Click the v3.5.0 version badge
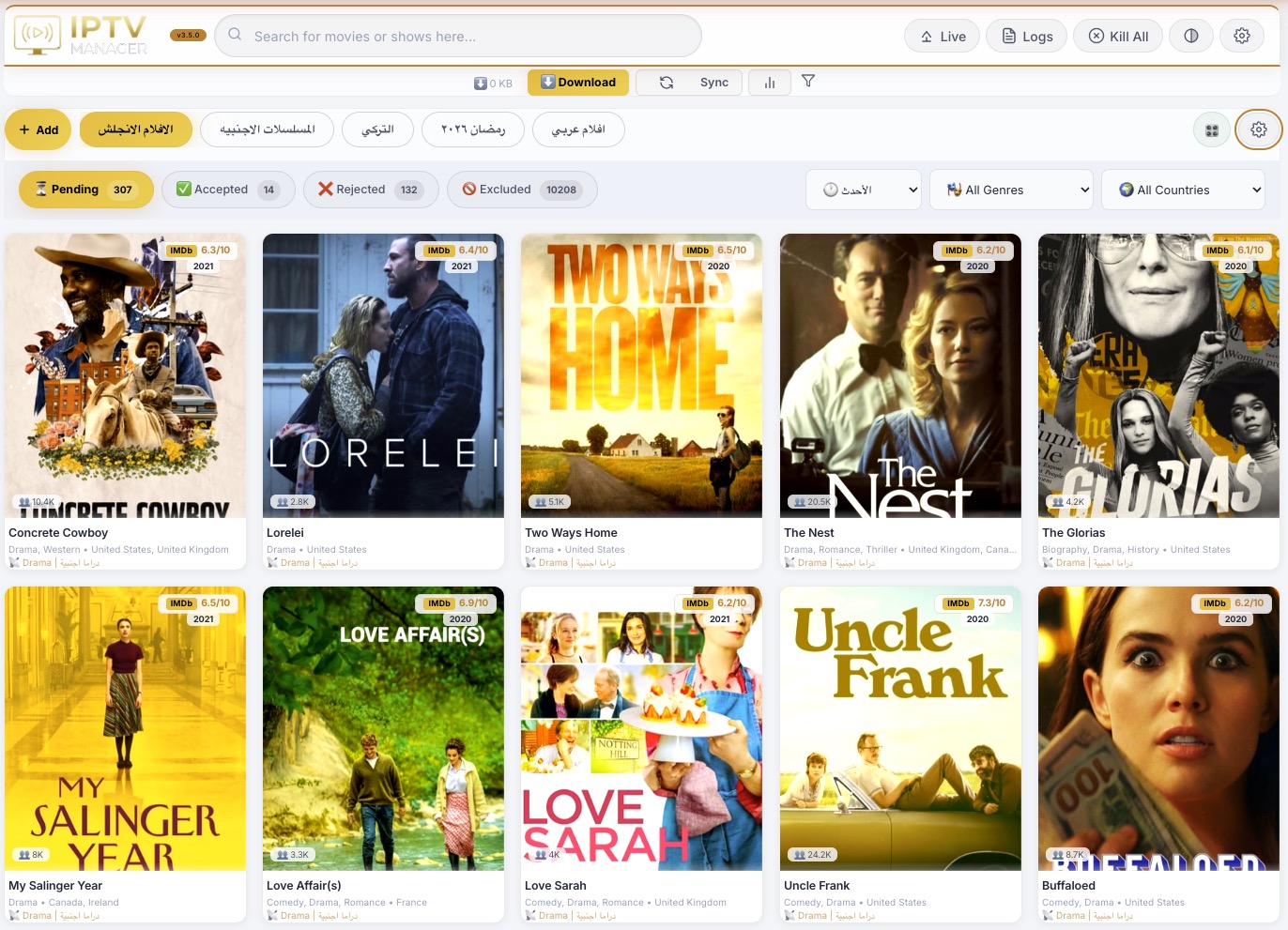1288x930 pixels. click(188, 36)
